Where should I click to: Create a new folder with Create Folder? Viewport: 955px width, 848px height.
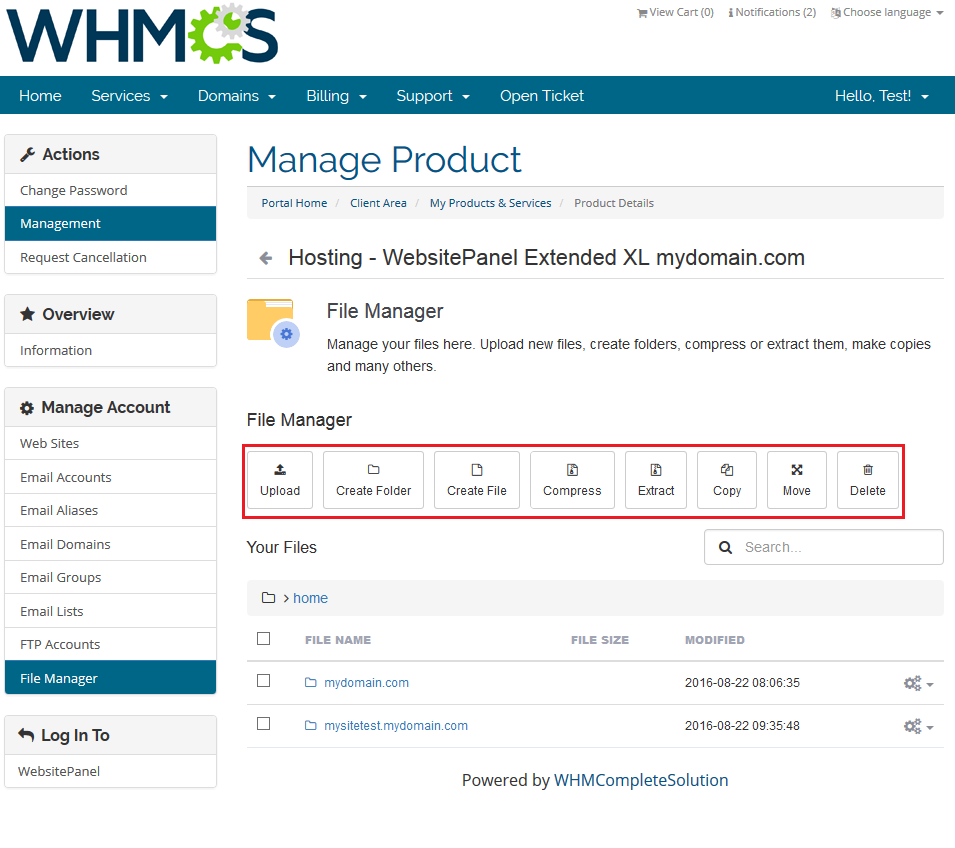coord(373,480)
